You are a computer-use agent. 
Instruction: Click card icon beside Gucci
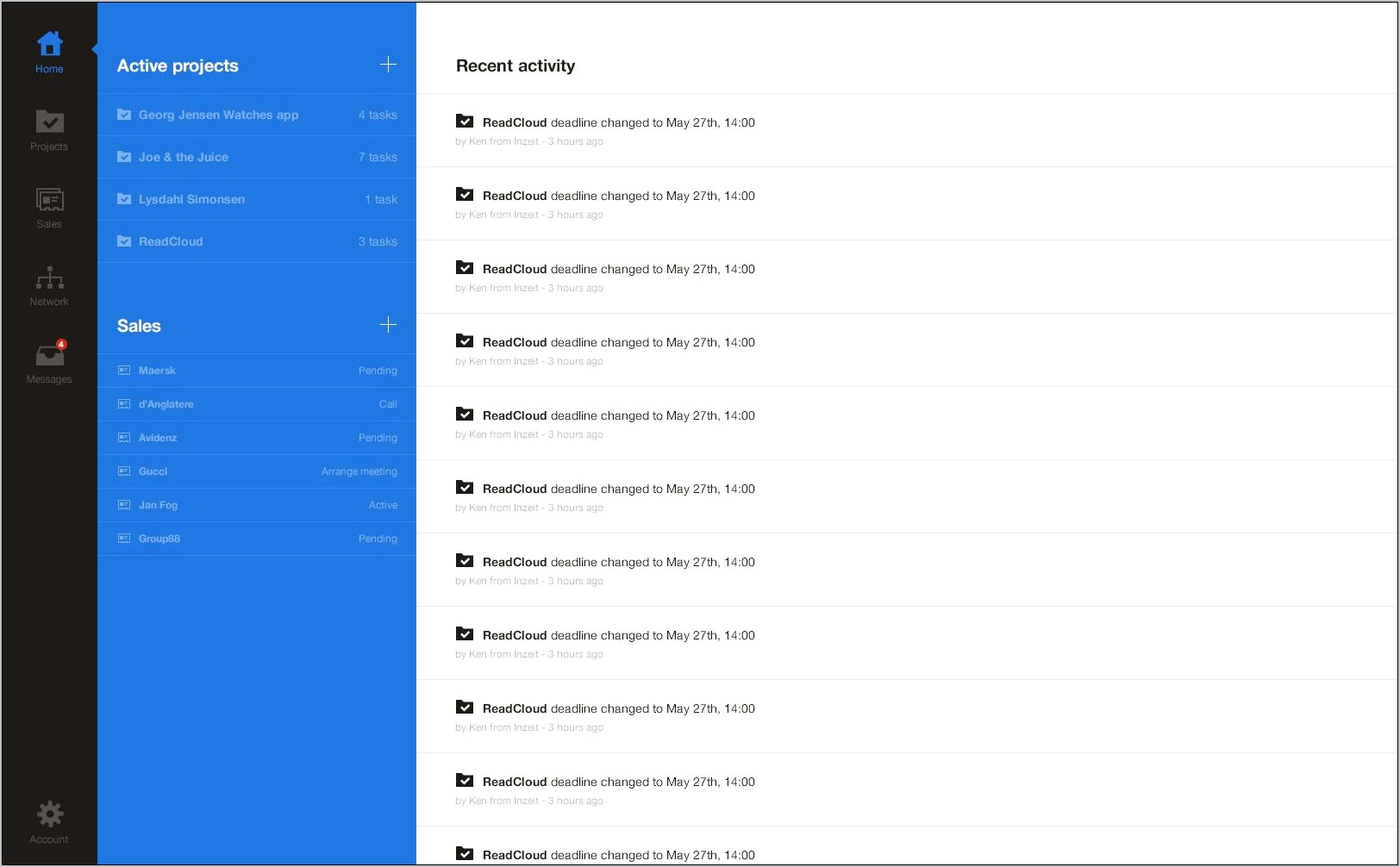[x=124, y=471]
